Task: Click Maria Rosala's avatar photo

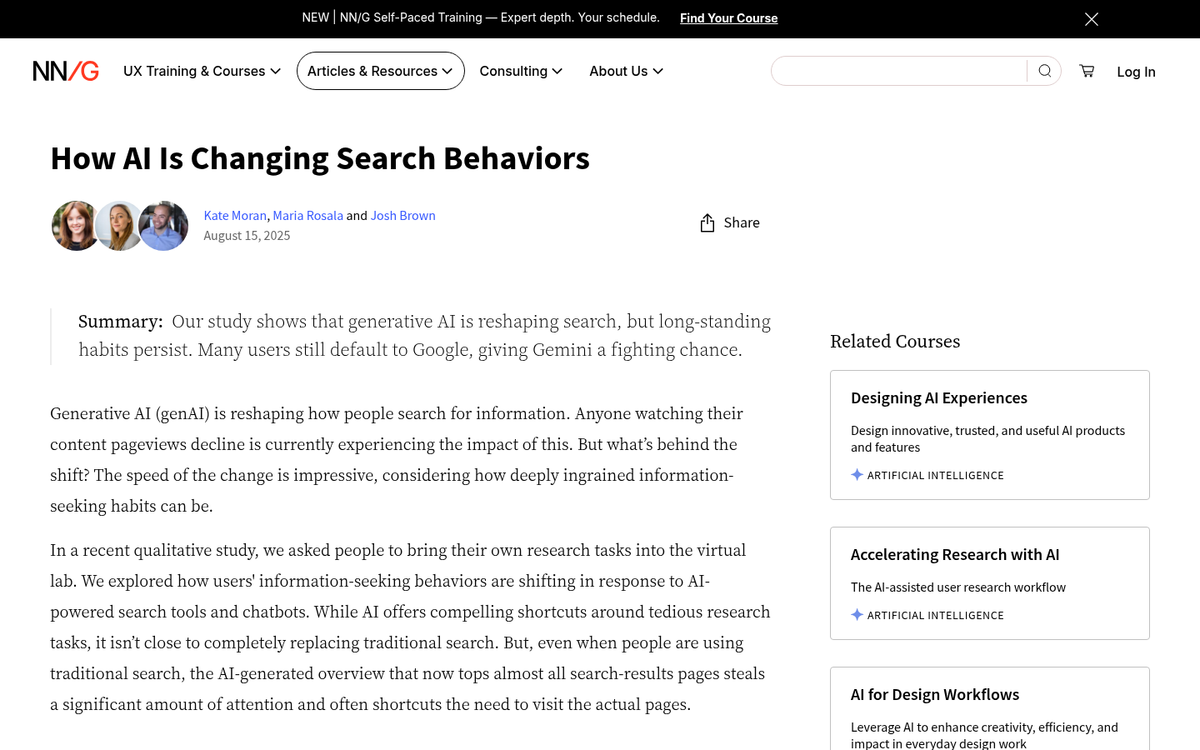Action: click(120, 226)
